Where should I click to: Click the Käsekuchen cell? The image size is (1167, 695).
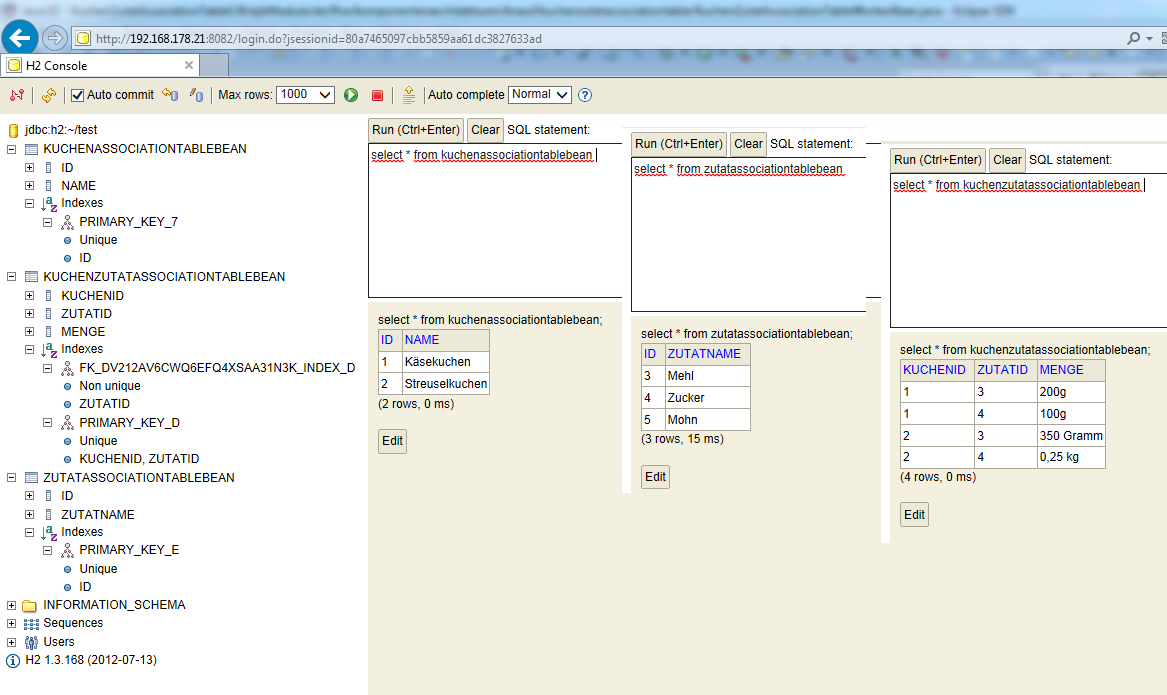click(445, 362)
